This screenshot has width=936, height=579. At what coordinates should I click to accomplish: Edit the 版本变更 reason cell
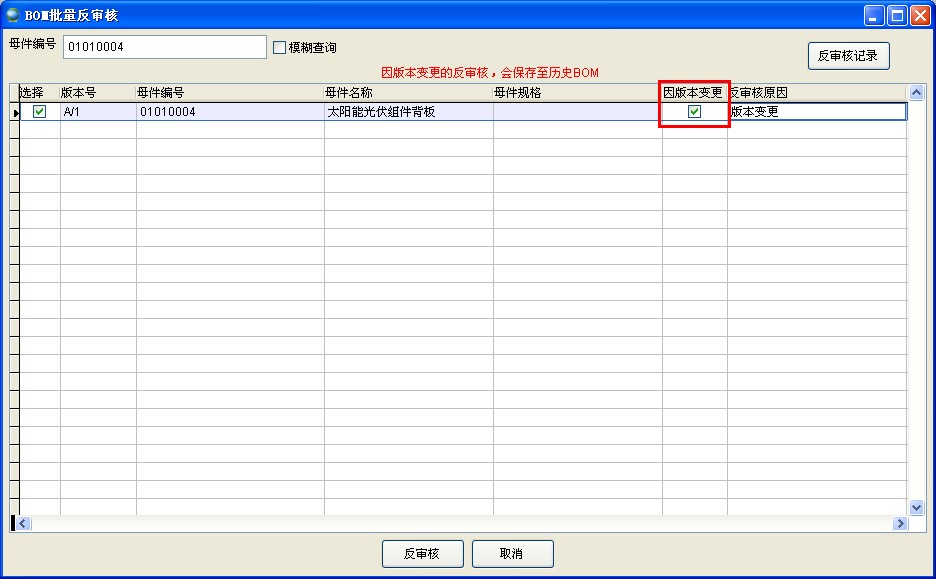(815, 112)
